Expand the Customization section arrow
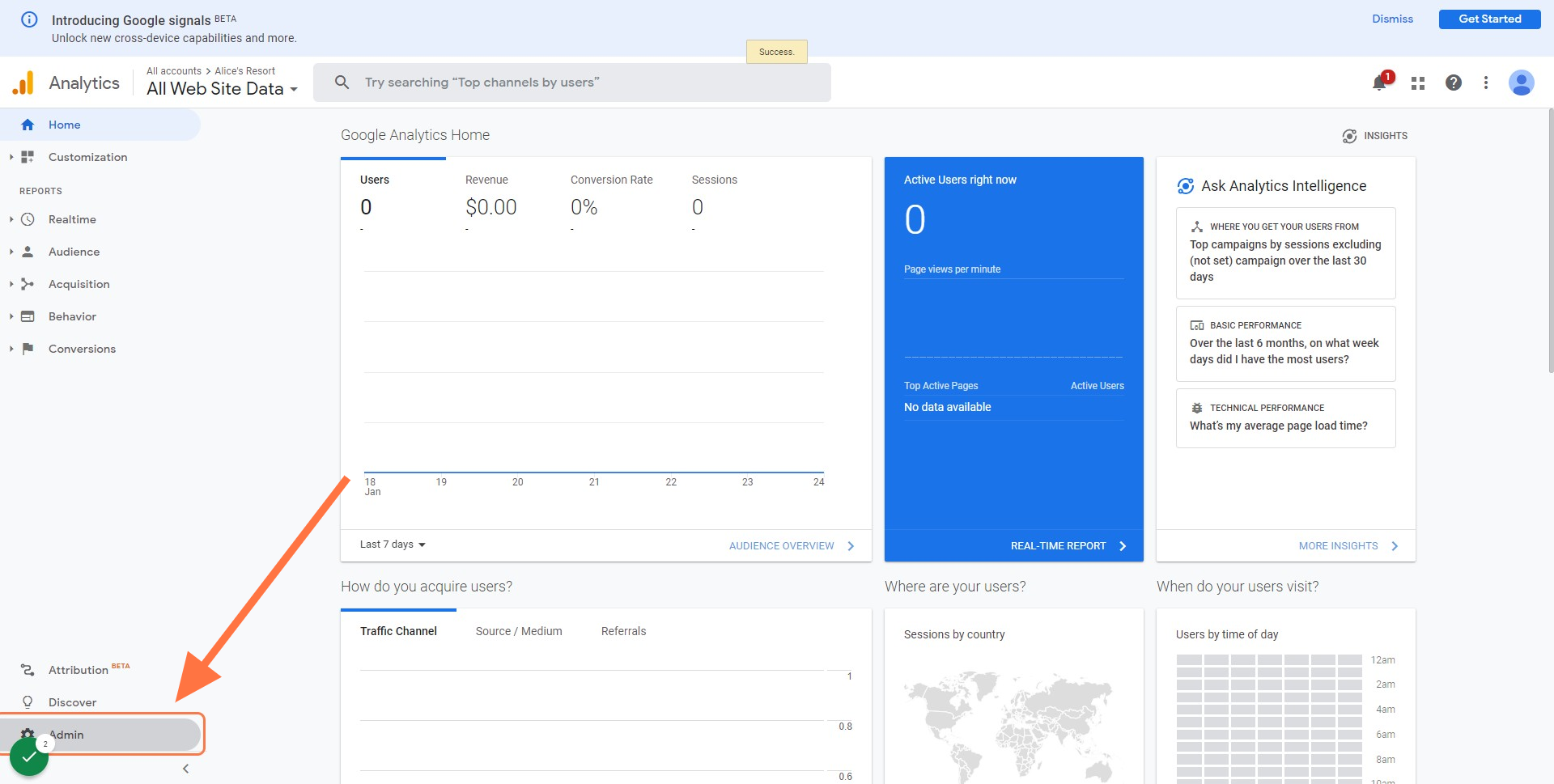Viewport: 1554px width, 784px height. point(11,157)
